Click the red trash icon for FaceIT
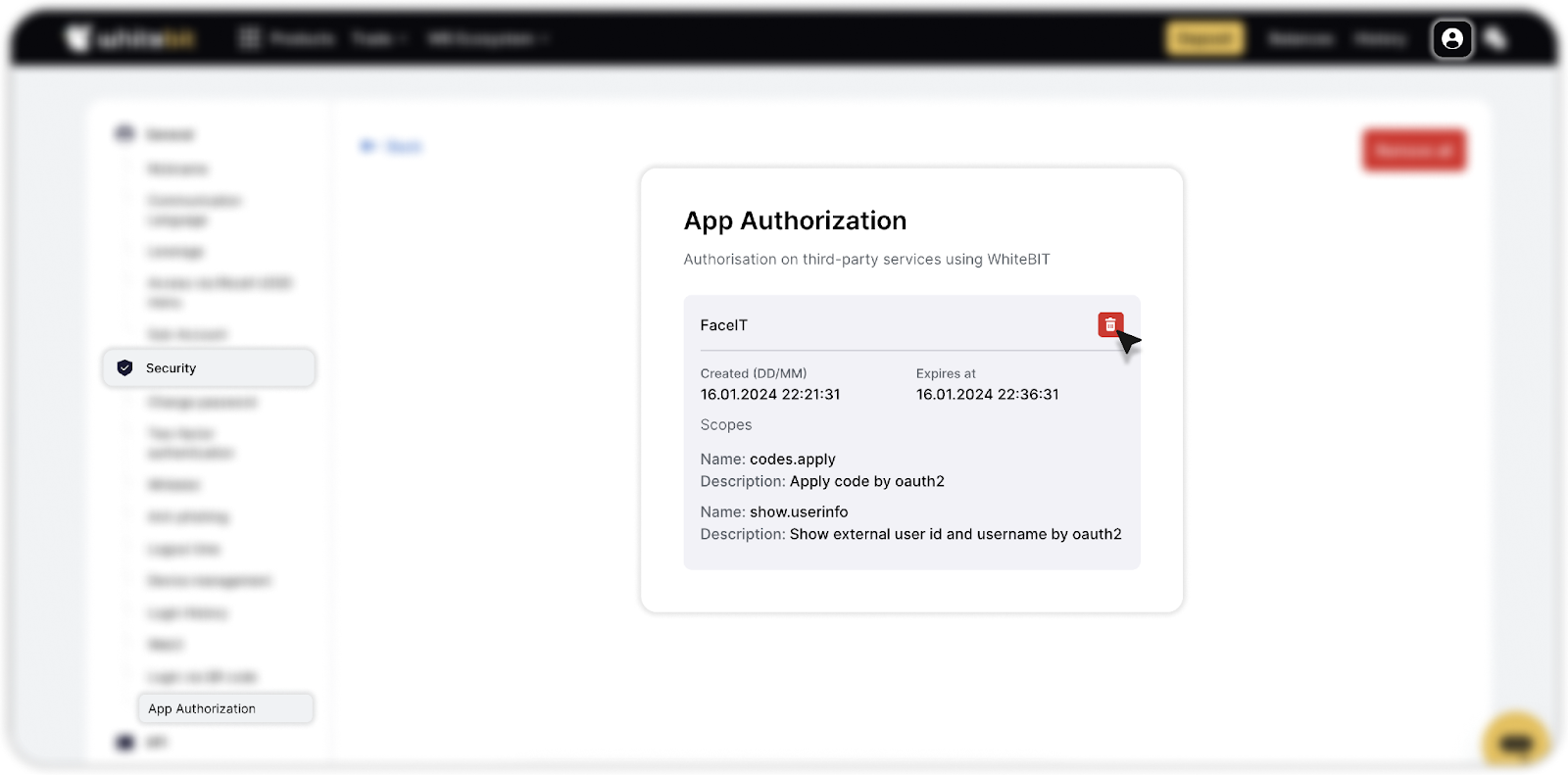1568x775 pixels. pyautogui.click(x=1110, y=324)
